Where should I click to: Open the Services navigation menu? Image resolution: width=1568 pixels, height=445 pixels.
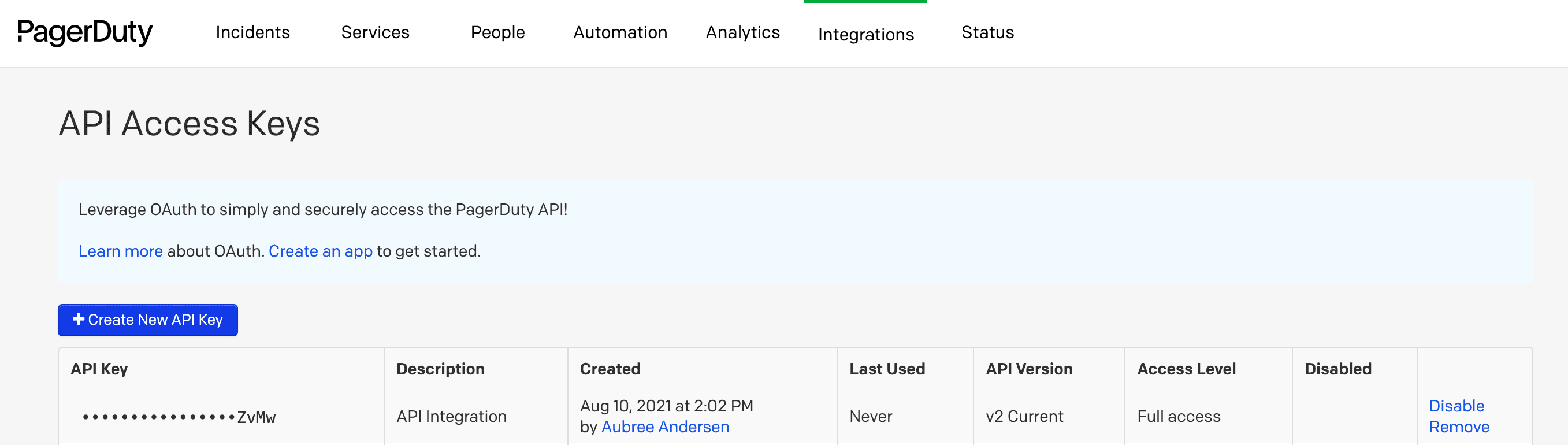pyautogui.click(x=375, y=32)
